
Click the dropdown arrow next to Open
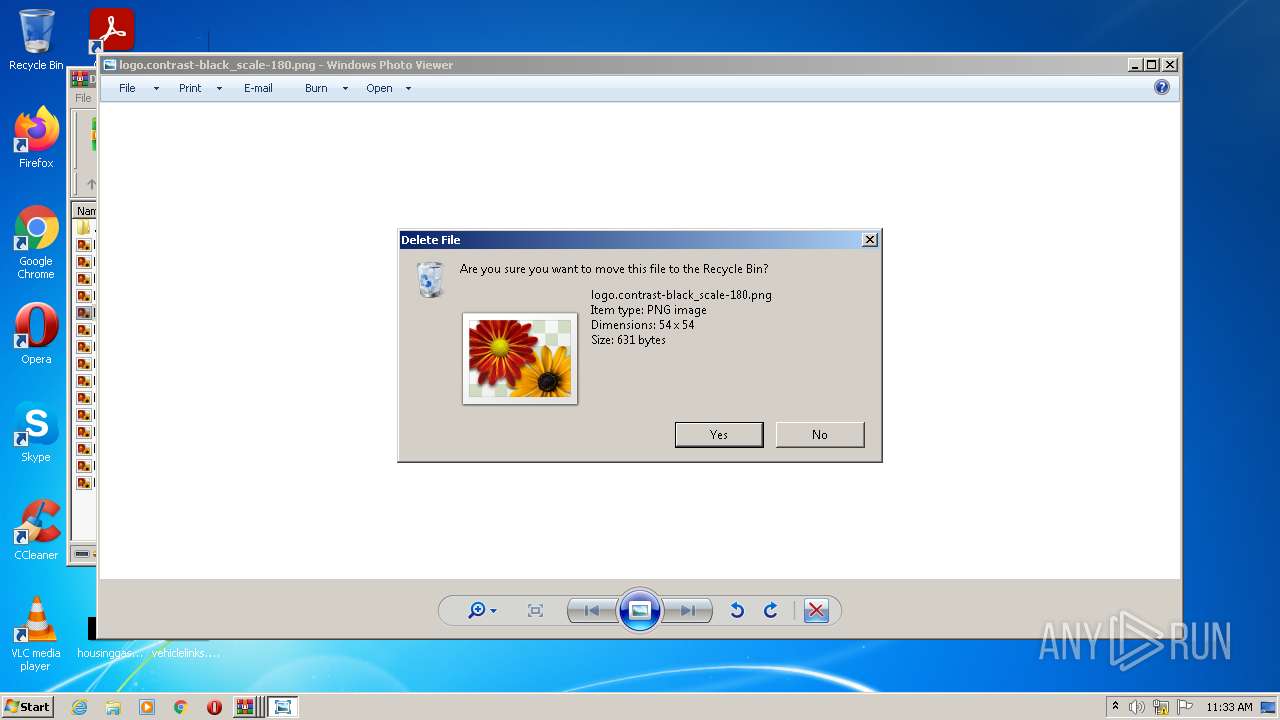click(408, 89)
